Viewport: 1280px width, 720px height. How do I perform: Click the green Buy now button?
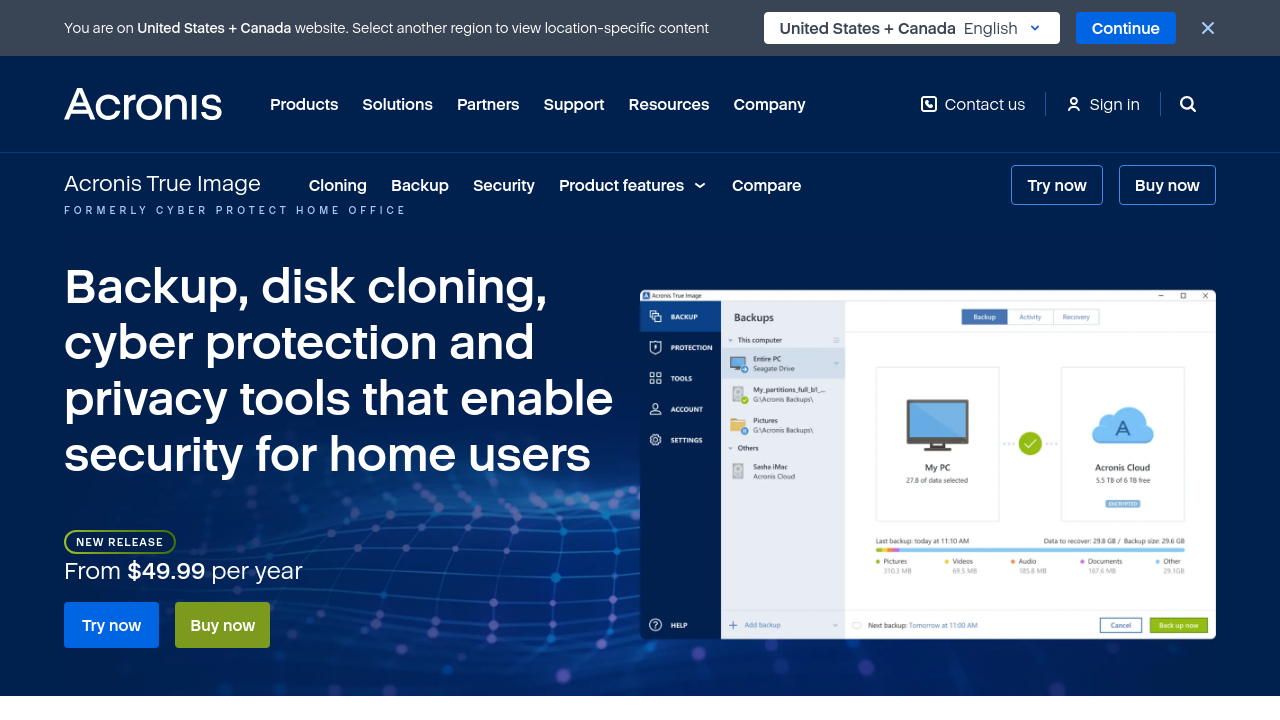[222, 625]
